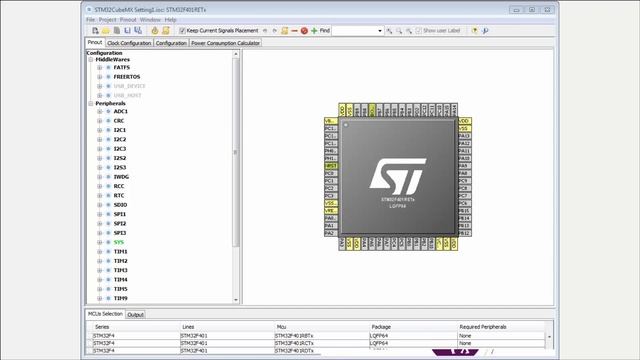Click the Redo arrow icon
The width and height of the screenshot is (640, 360).
coord(275,31)
